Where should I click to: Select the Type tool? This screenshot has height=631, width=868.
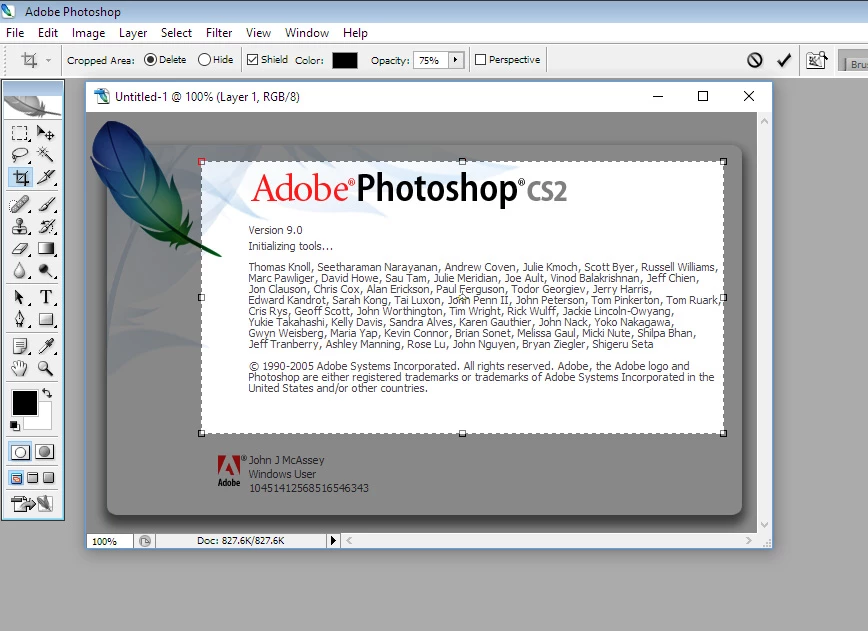[x=46, y=297]
